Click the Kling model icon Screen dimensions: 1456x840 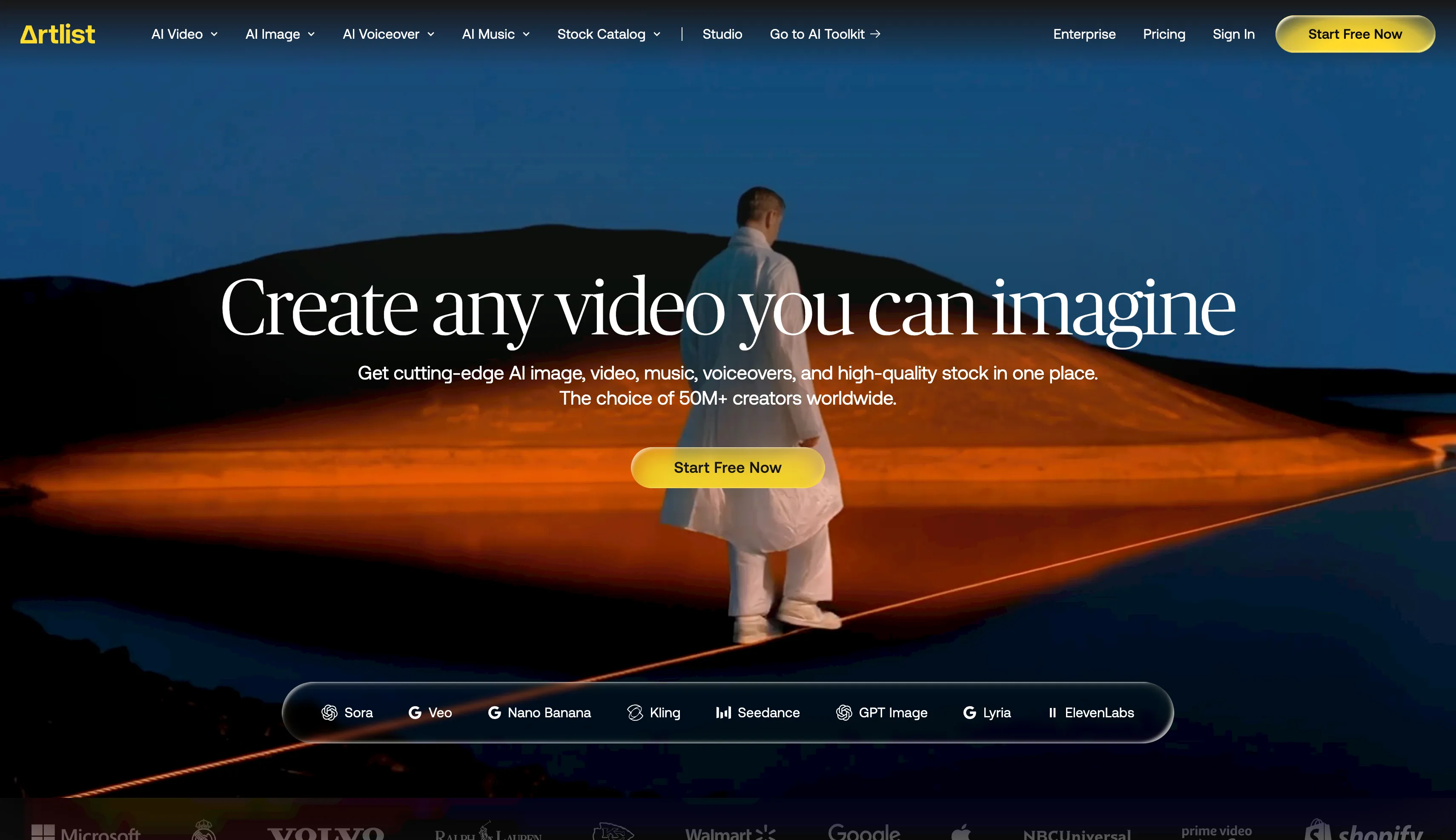tap(635, 713)
